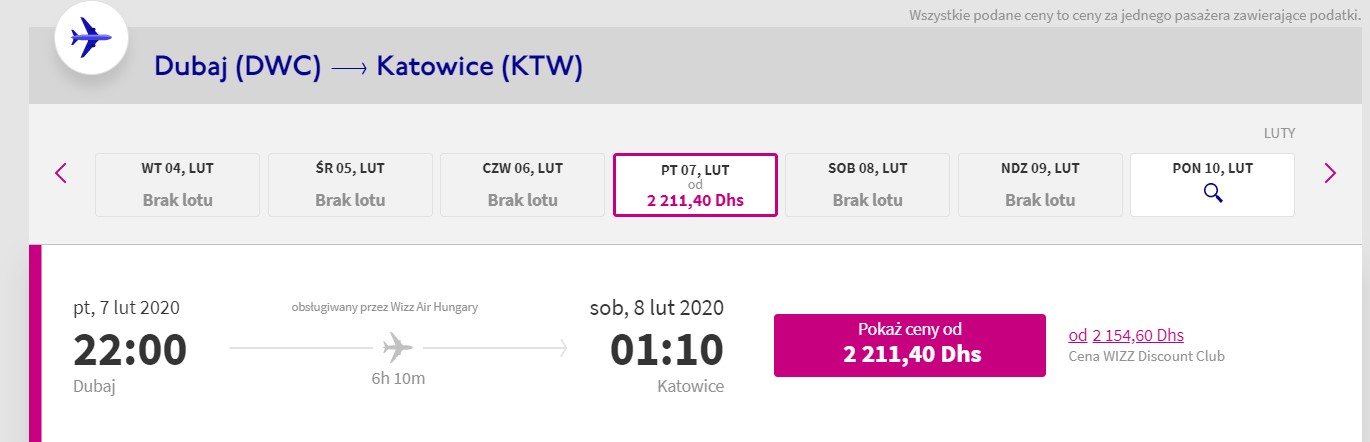Click the gray plane icon above 6h 10m

pyautogui.click(x=398, y=348)
